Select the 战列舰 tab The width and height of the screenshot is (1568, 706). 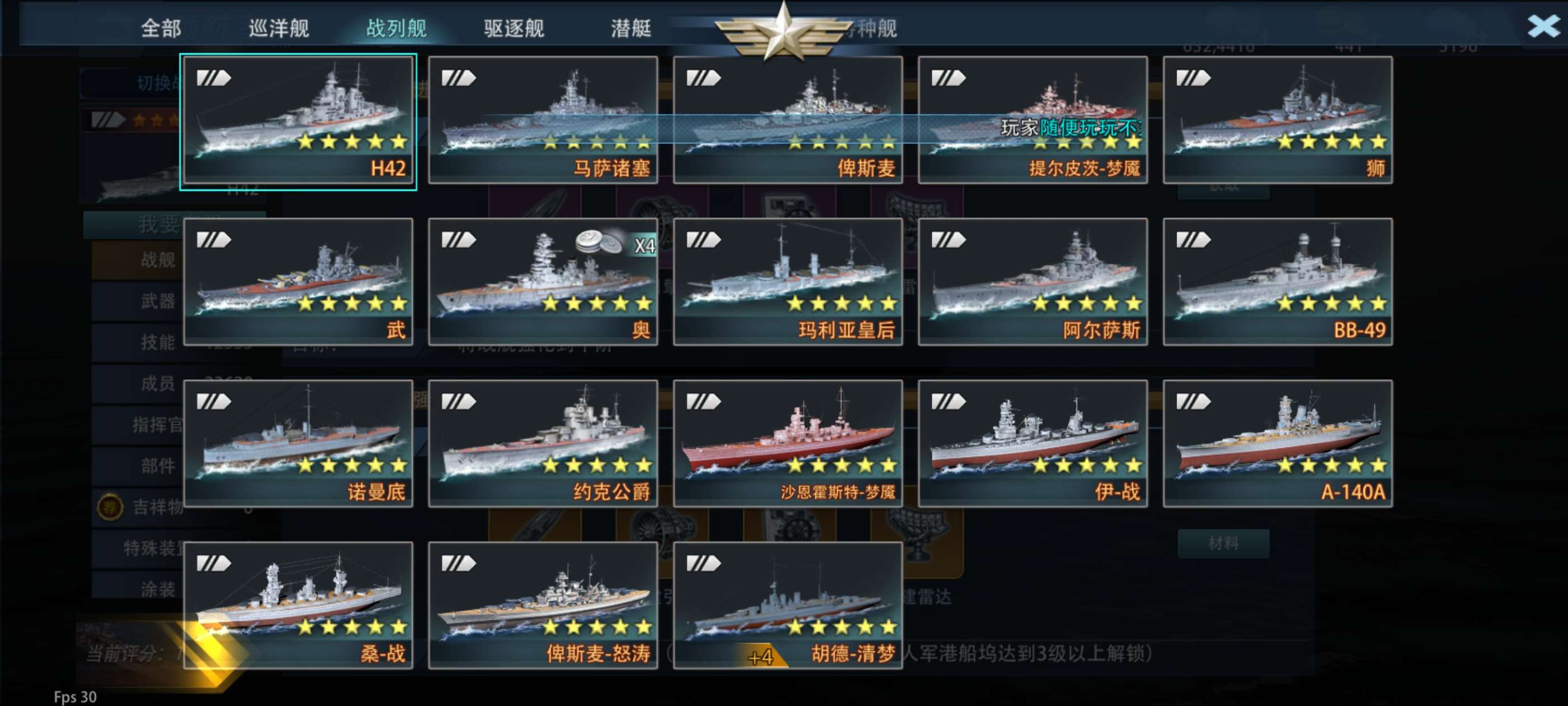click(x=396, y=28)
